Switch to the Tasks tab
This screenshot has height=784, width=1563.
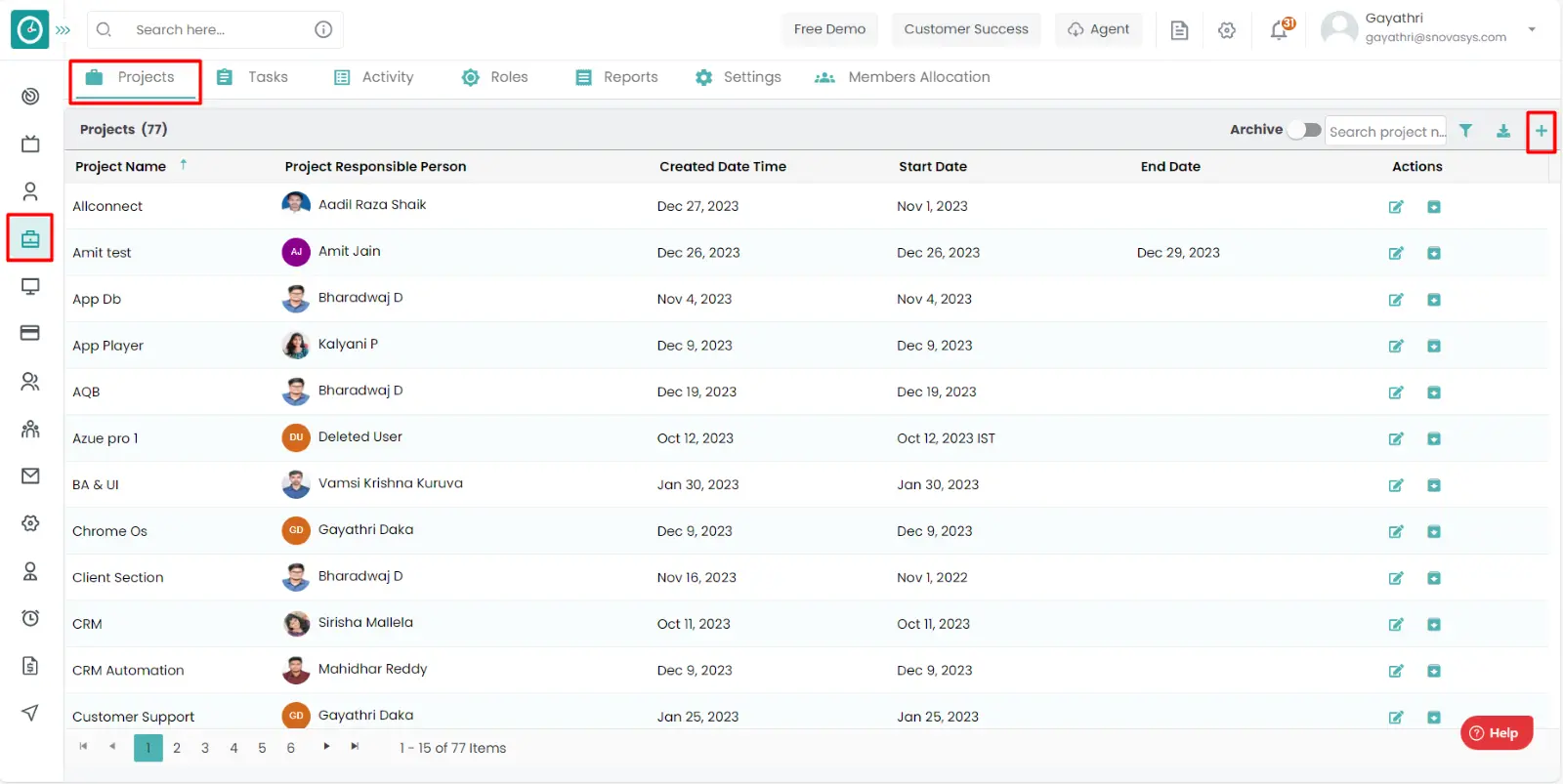pyautogui.click(x=253, y=77)
